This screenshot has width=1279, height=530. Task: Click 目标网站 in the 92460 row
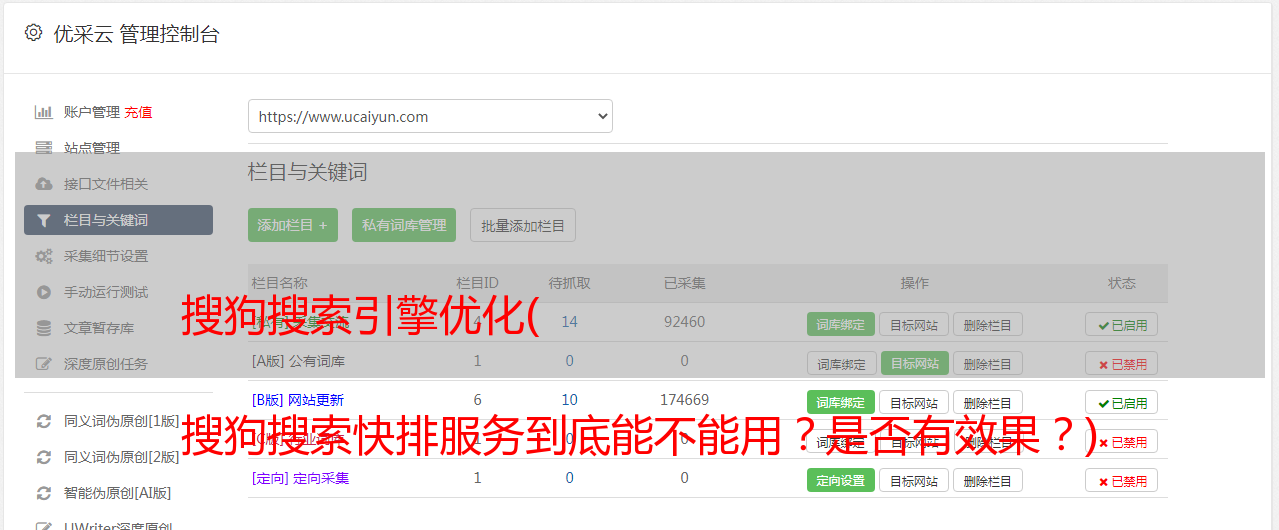click(x=914, y=324)
